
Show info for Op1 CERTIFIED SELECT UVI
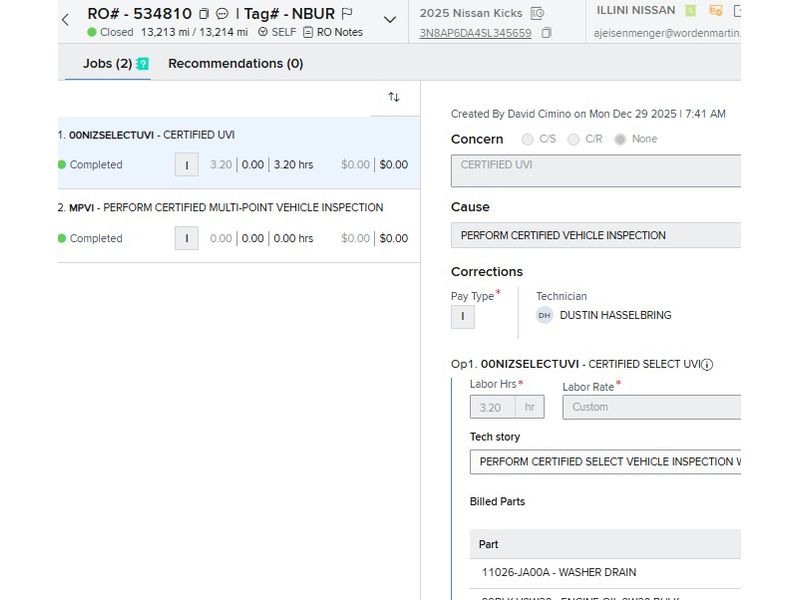coord(707,365)
